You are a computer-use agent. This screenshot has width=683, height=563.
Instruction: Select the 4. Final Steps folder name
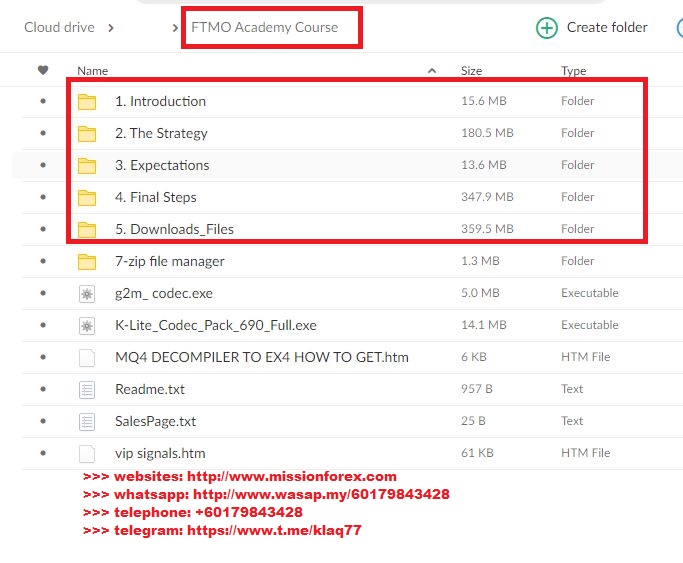pyautogui.click(x=156, y=197)
